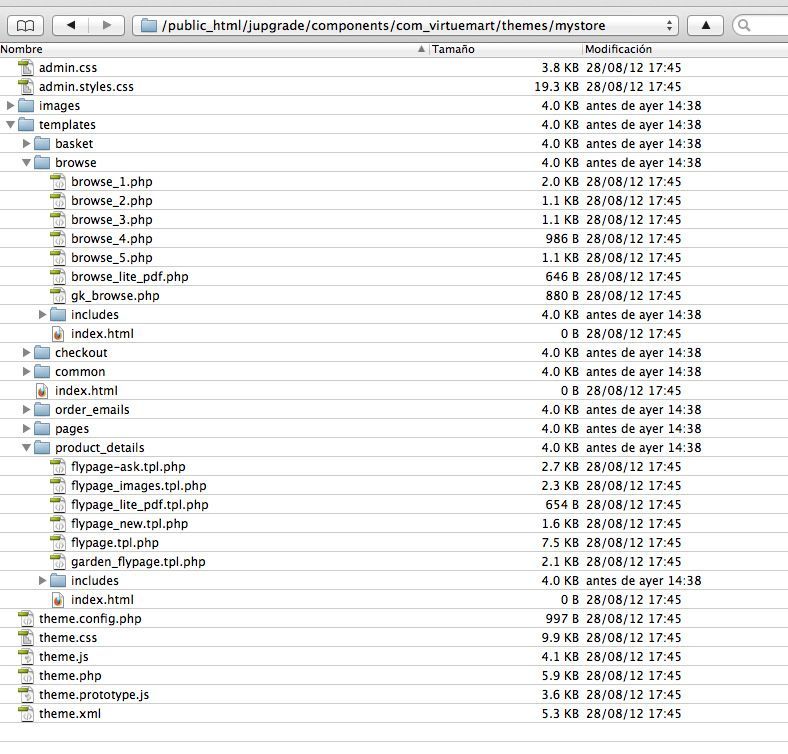Select the browse_lite_pdf.php file icon
The image size is (788, 754).
pyautogui.click(x=58, y=276)
